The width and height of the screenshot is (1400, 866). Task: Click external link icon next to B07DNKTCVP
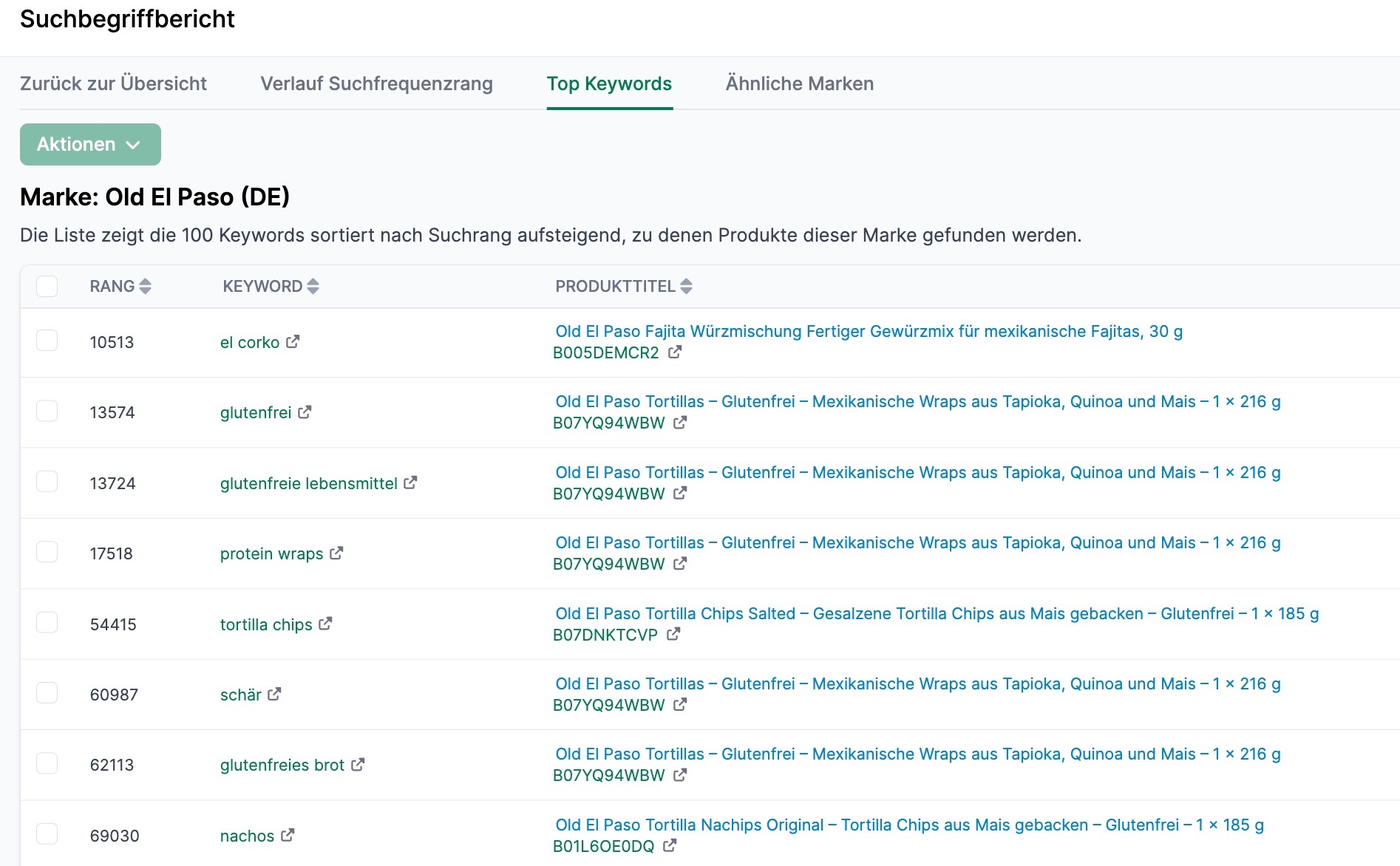click(x=673, y=634)
